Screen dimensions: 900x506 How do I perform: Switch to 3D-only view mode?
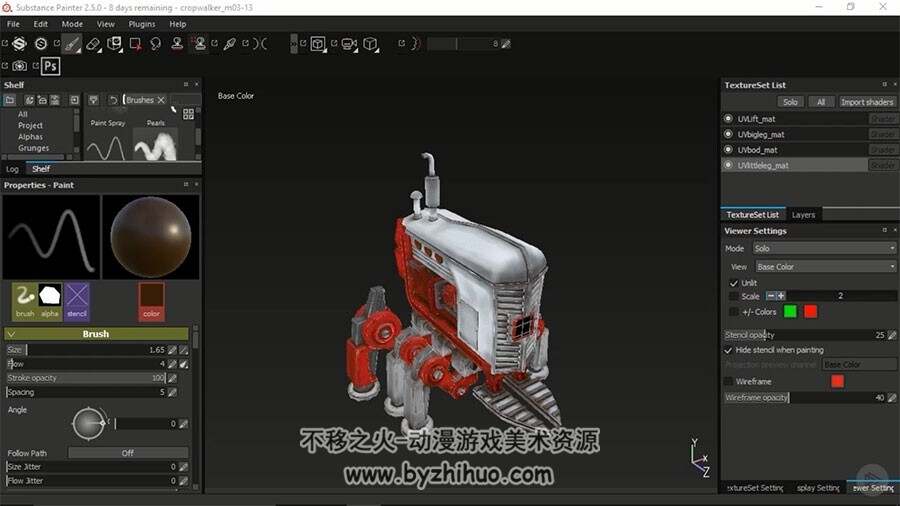[317, 44]
